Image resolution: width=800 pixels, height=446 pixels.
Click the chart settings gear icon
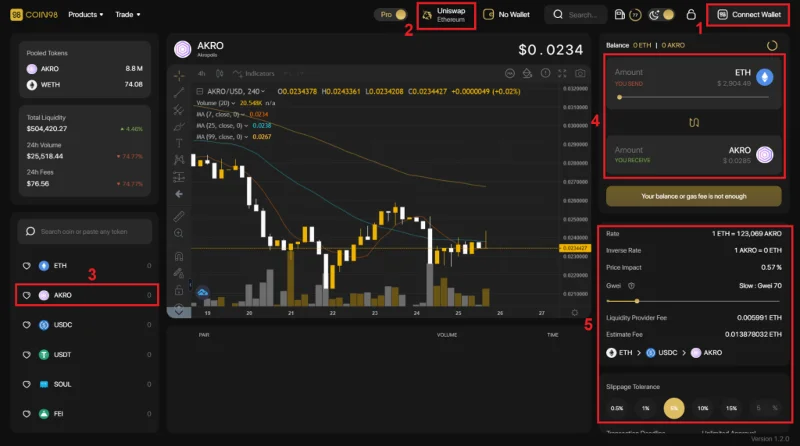click(x=575, y=312)
